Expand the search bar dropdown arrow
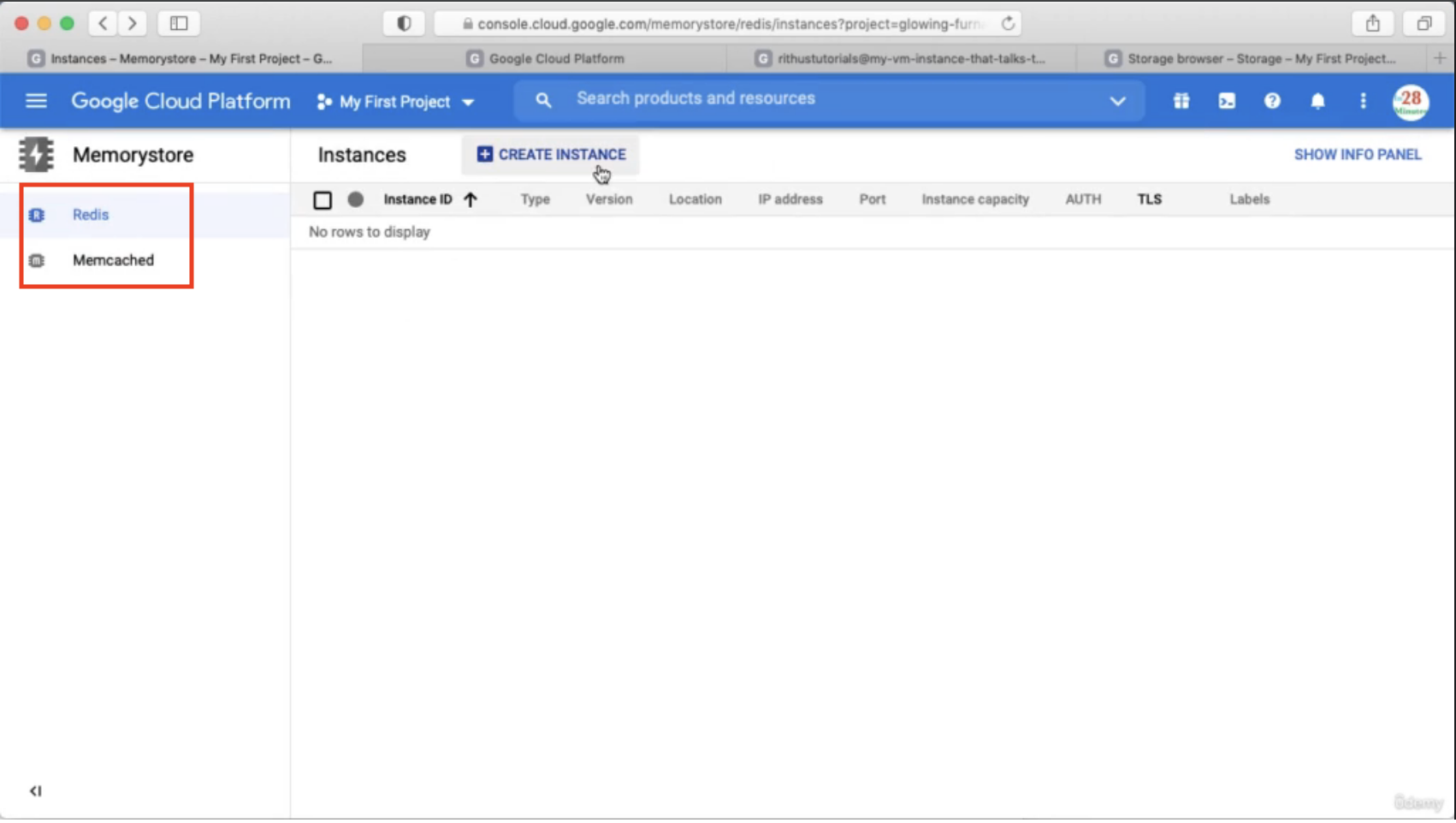The height and width of the screenshot is (823, 1456). click(x=1117, y=101)
